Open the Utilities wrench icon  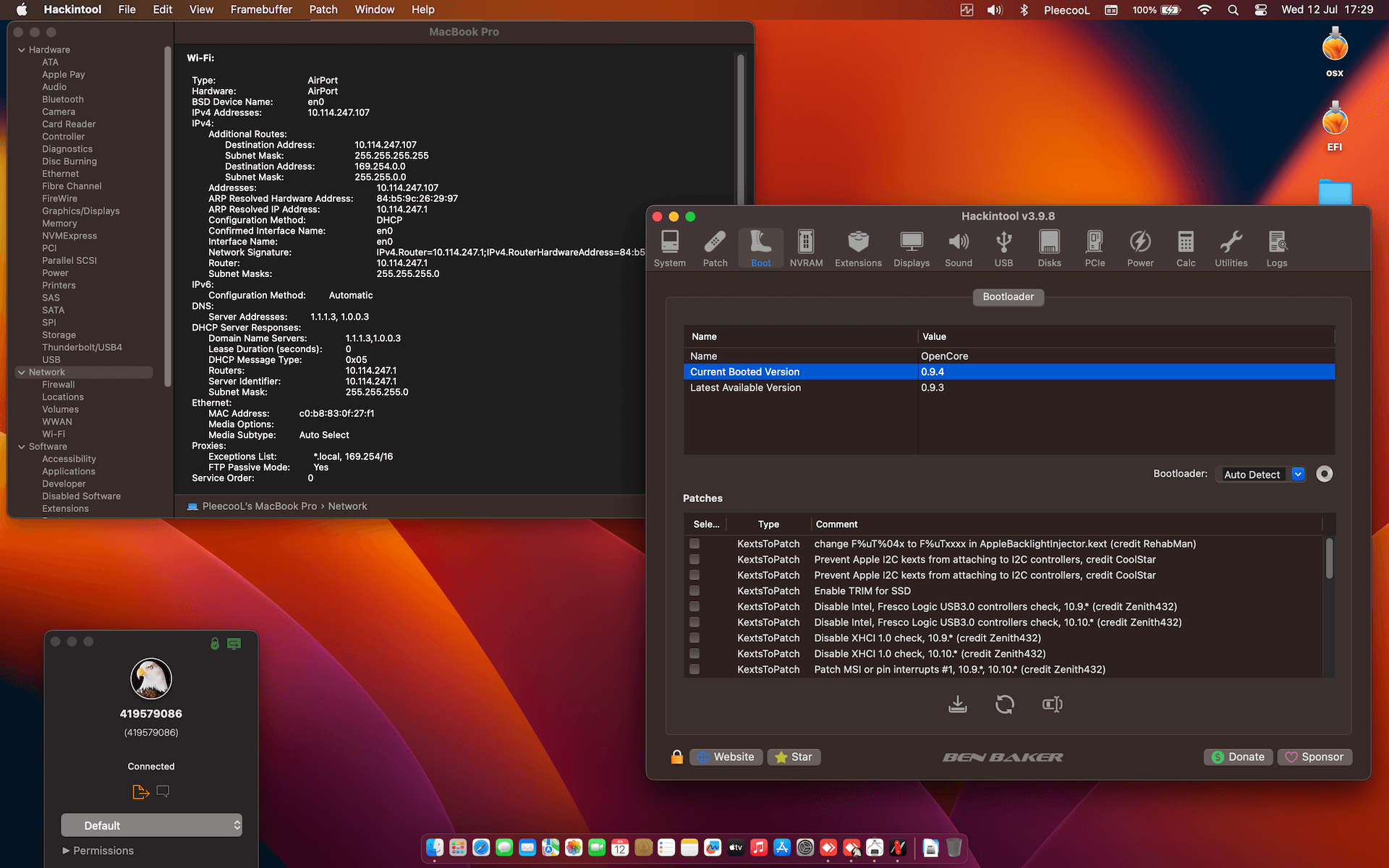click(x=1231, y=248)
